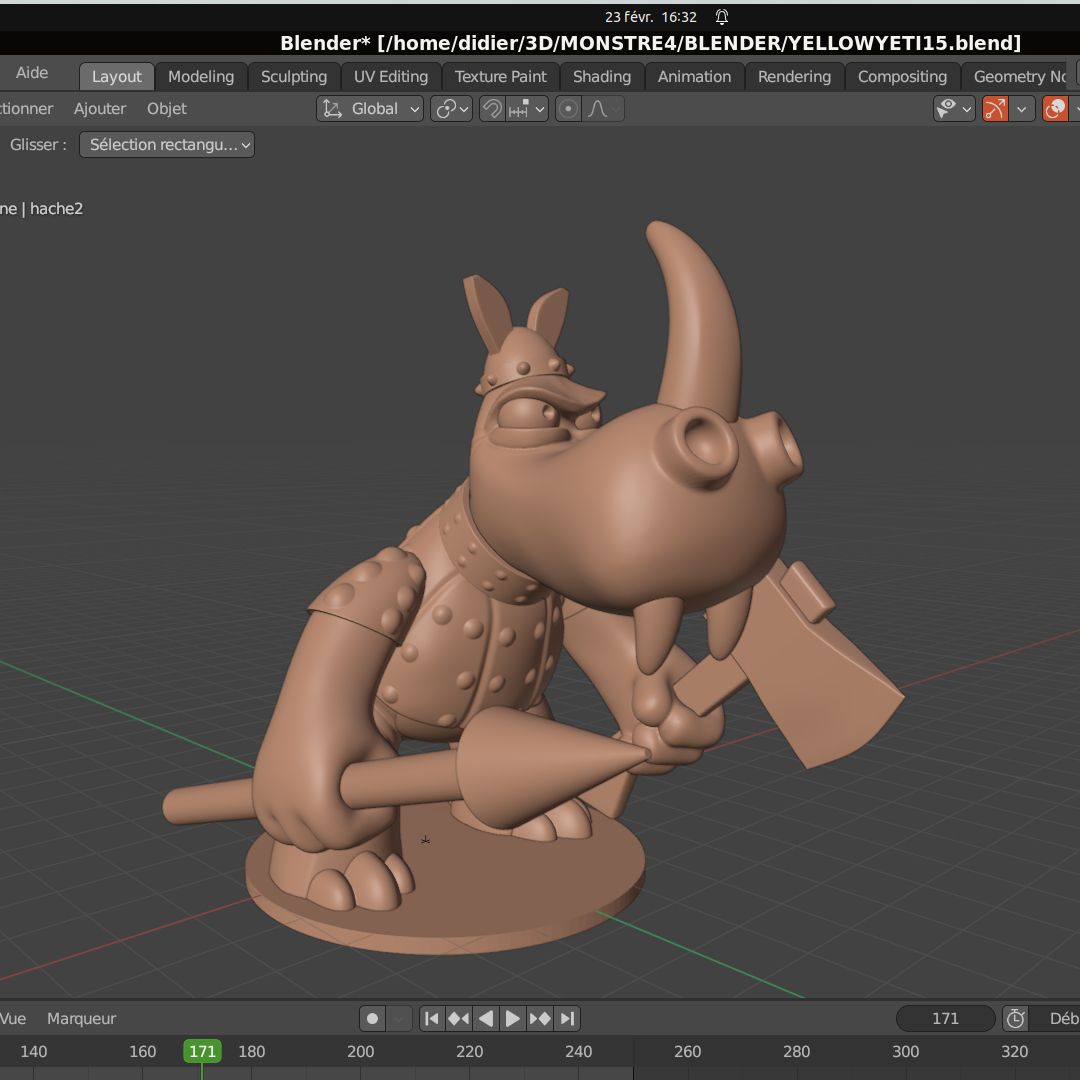The height and width of the screenshot is (1080, 1080).
Task: Click the active Layout workspace tab
Action: point(116,76)
